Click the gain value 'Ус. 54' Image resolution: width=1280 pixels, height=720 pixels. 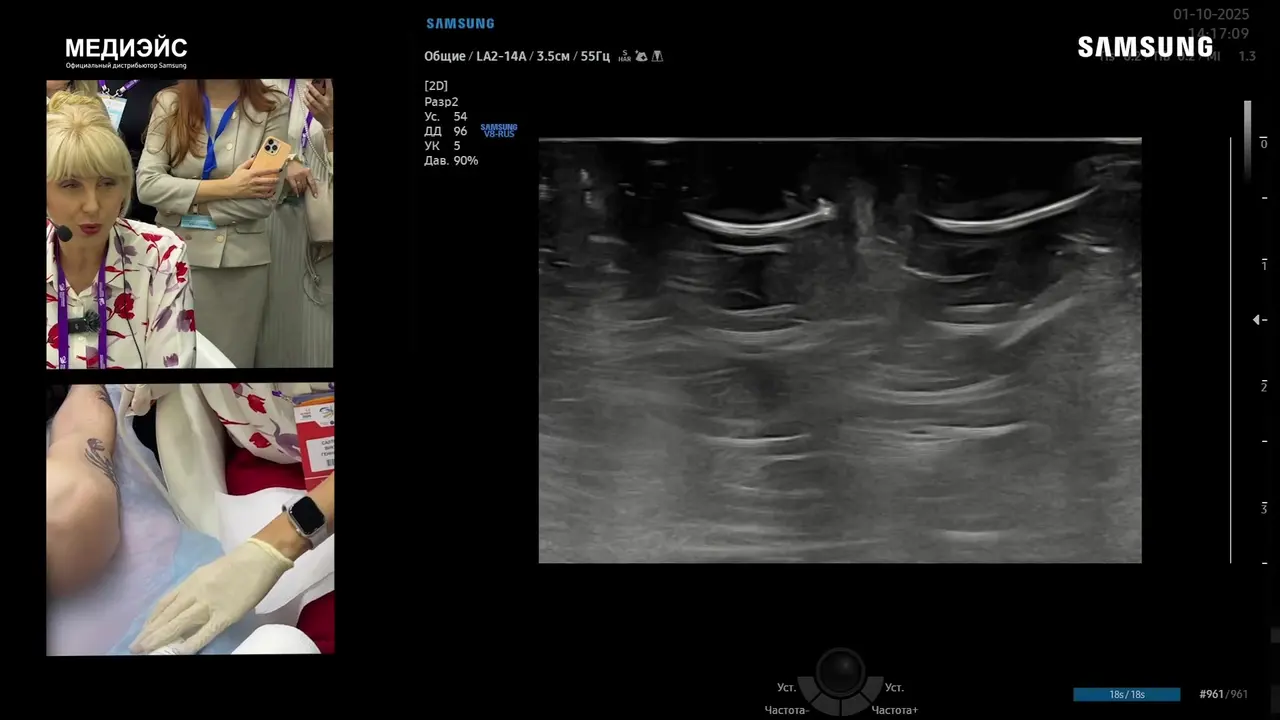(446, 117)
